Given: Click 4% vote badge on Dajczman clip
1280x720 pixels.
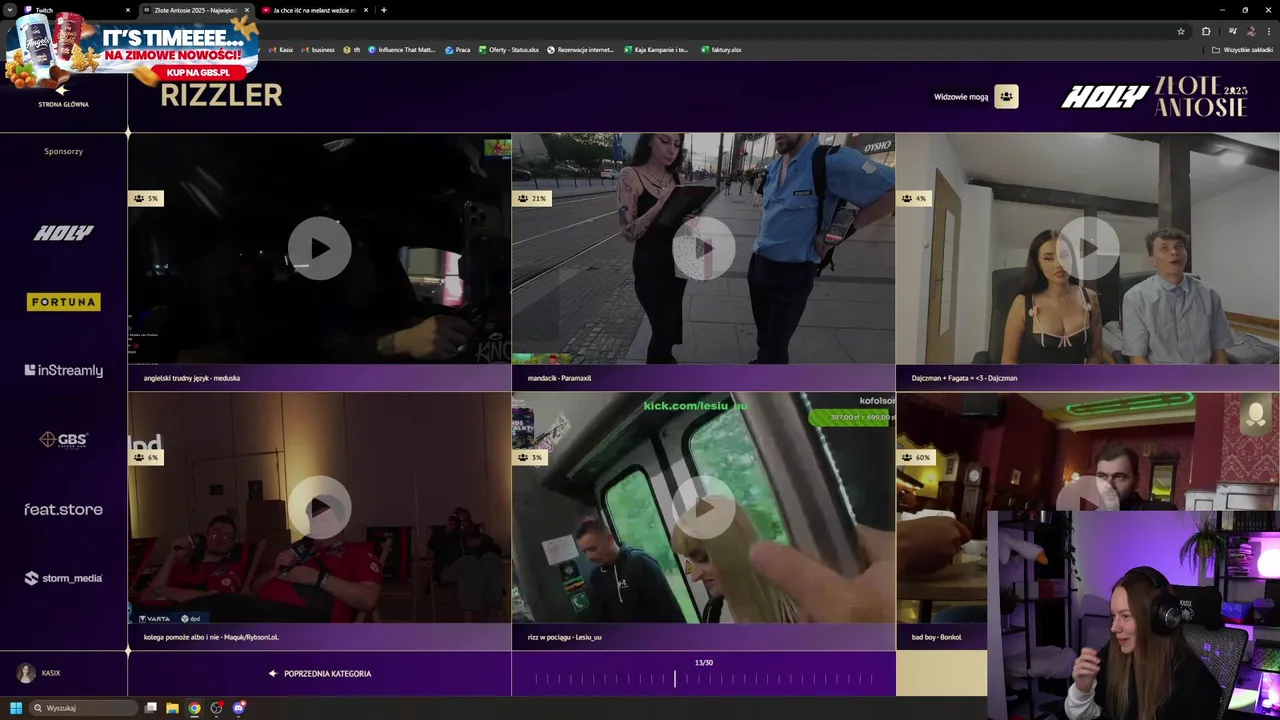Looking at the screenshot, I should [913, 198].
